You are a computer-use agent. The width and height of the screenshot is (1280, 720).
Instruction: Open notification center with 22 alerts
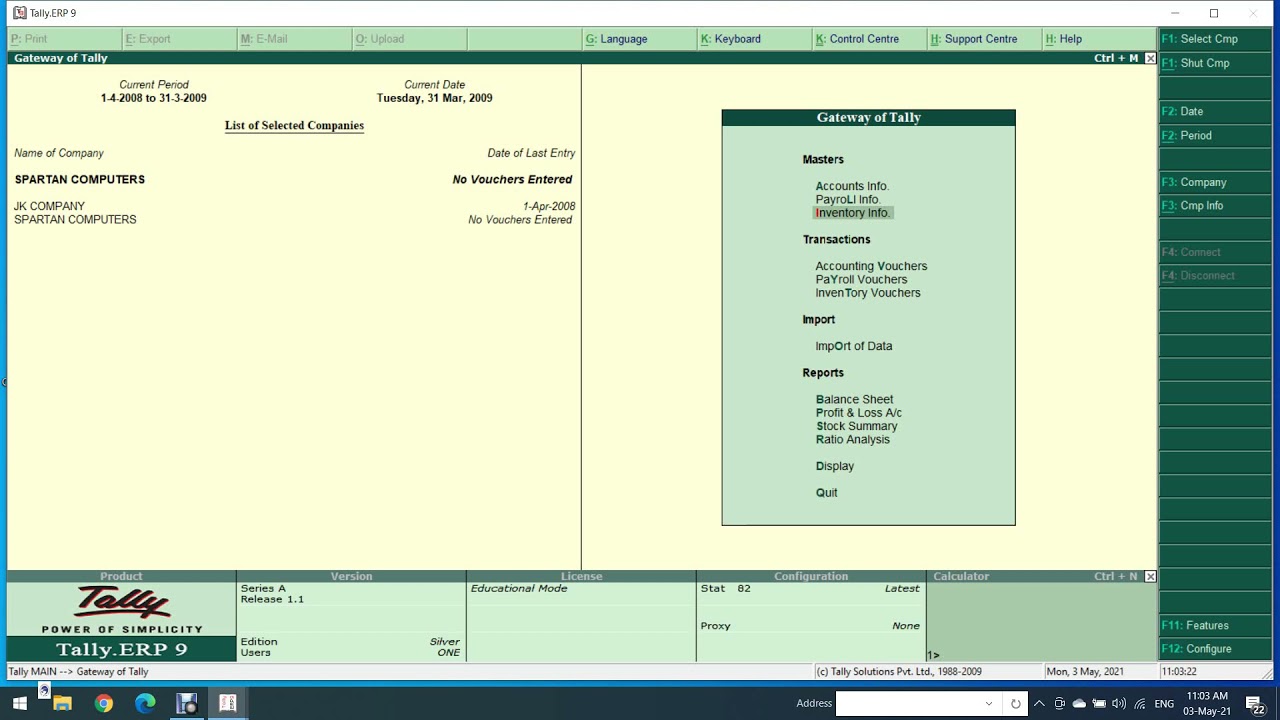click(1255, 704)
